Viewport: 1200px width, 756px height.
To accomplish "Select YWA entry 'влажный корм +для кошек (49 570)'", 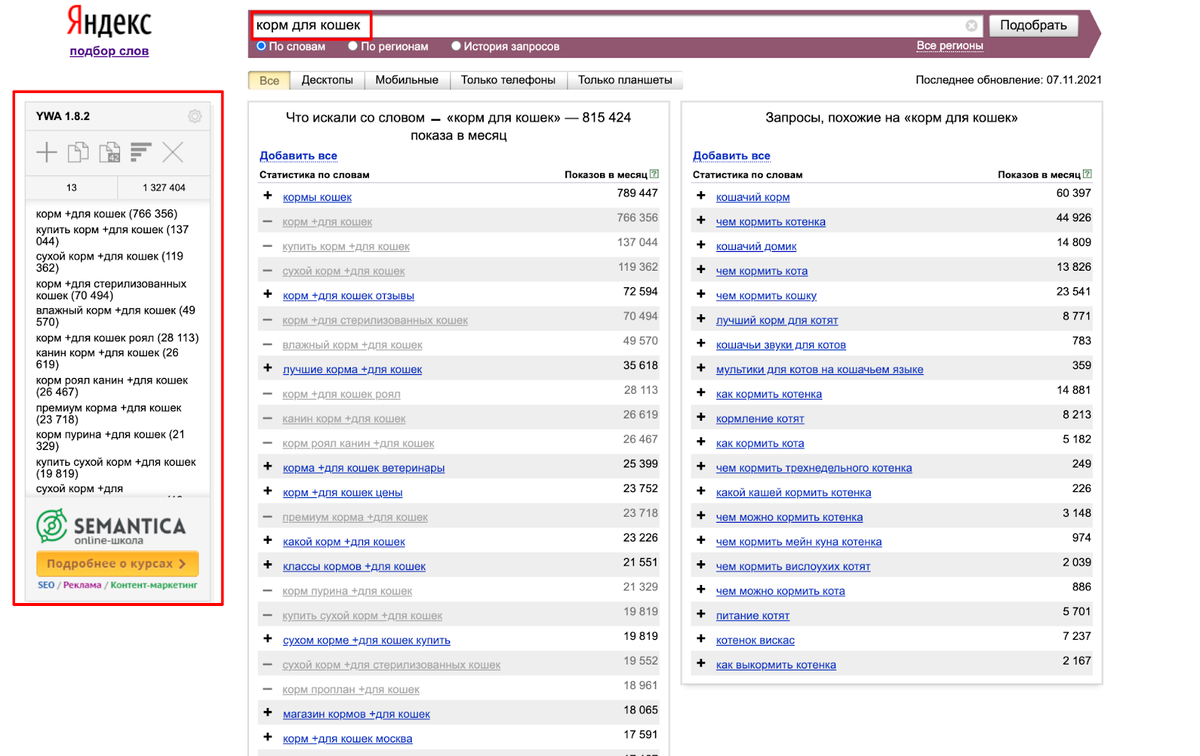I will 116,317.
